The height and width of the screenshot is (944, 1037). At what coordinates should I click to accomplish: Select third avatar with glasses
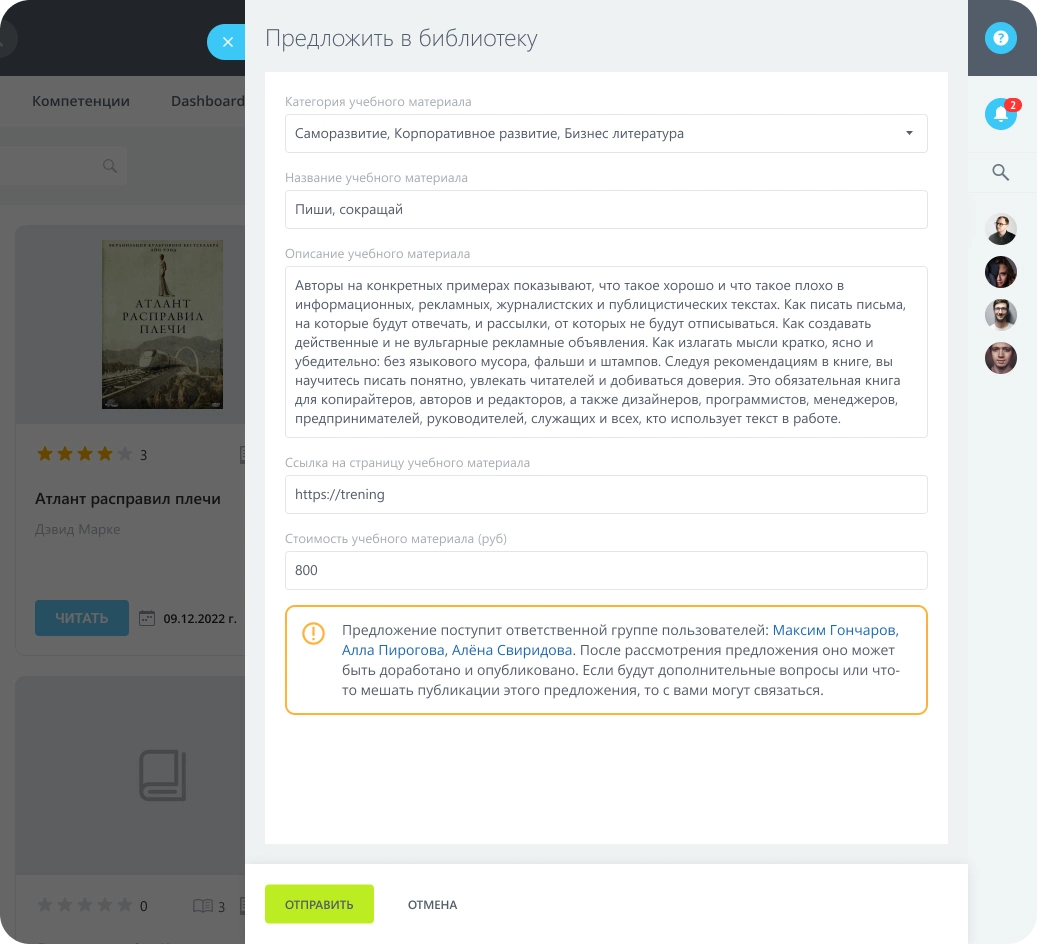(x=1001, y=315)
